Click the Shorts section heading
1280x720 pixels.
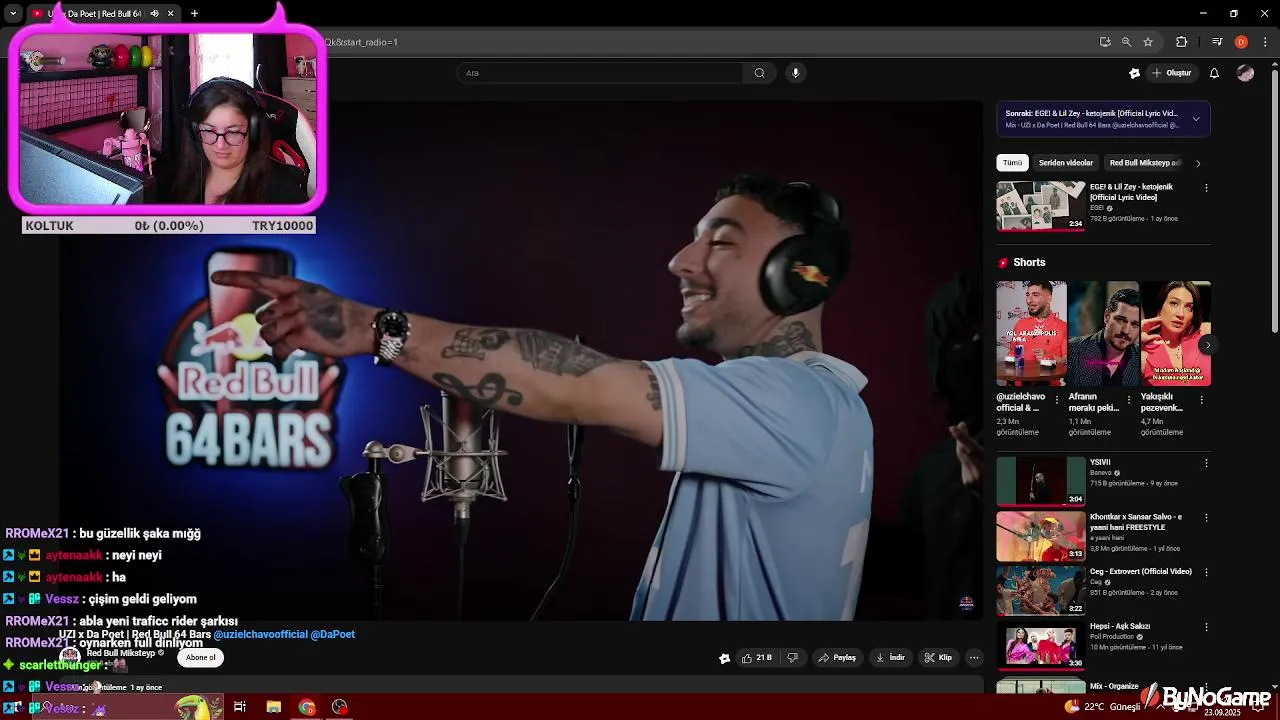tap(1029, 262)
